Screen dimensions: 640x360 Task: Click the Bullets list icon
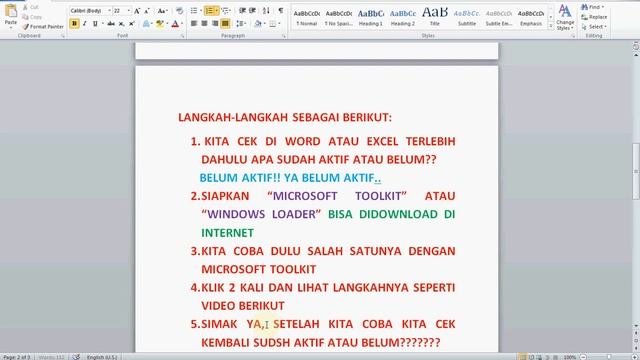pyautogui.click(x=194, y=11)
